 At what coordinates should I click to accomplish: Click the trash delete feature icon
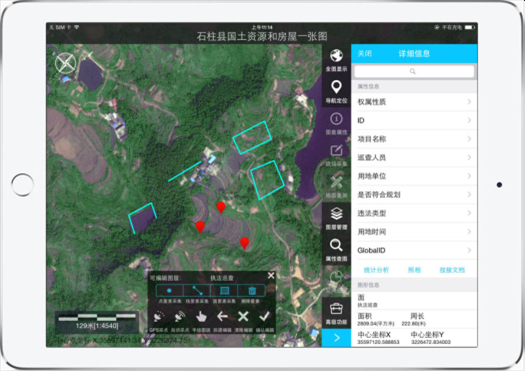point(252,290)
